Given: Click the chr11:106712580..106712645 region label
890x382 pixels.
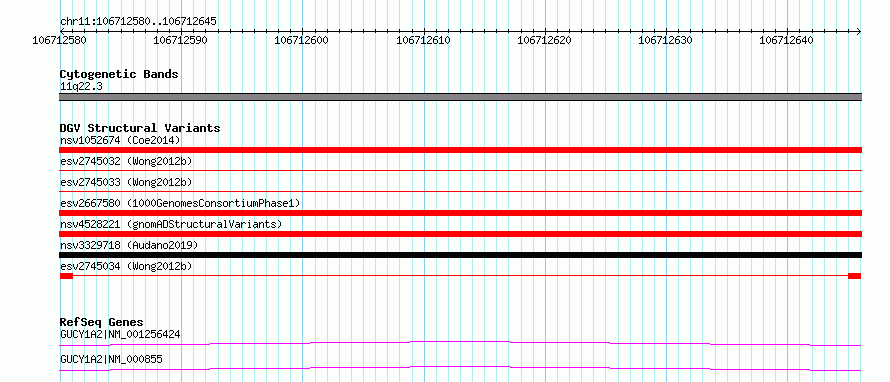Looking at the screenshot, I should (138, 21).
